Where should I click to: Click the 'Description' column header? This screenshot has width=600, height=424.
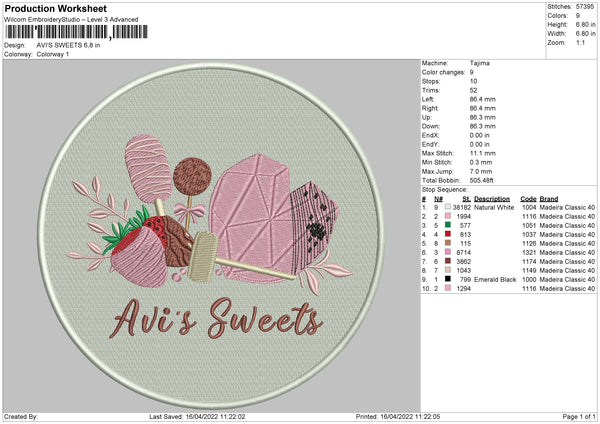coord(492,199)
